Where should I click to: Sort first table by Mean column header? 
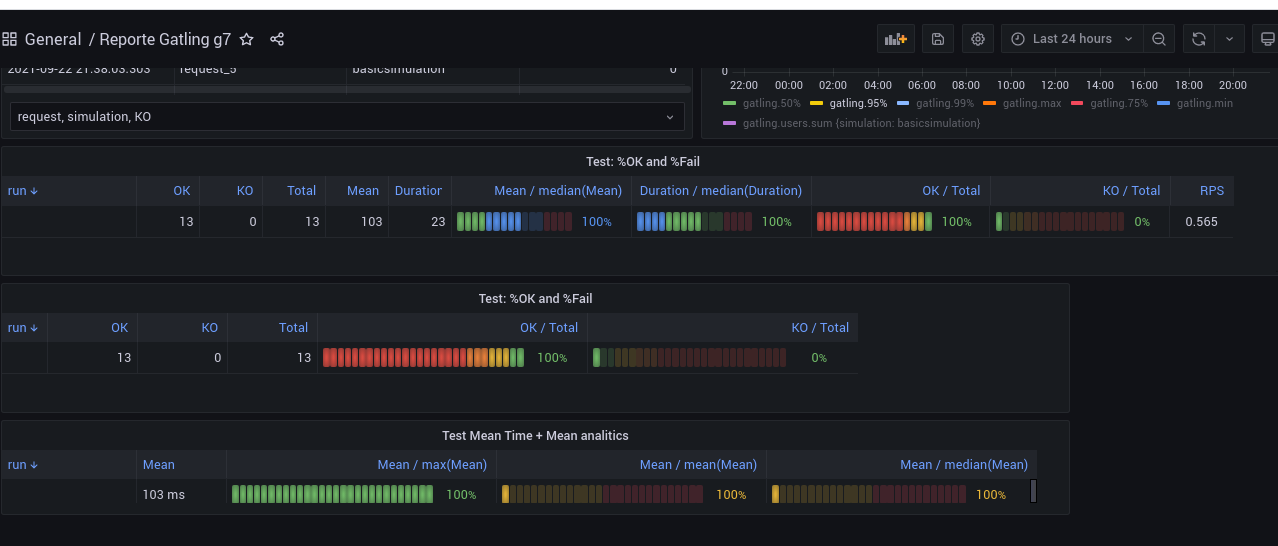362,191
